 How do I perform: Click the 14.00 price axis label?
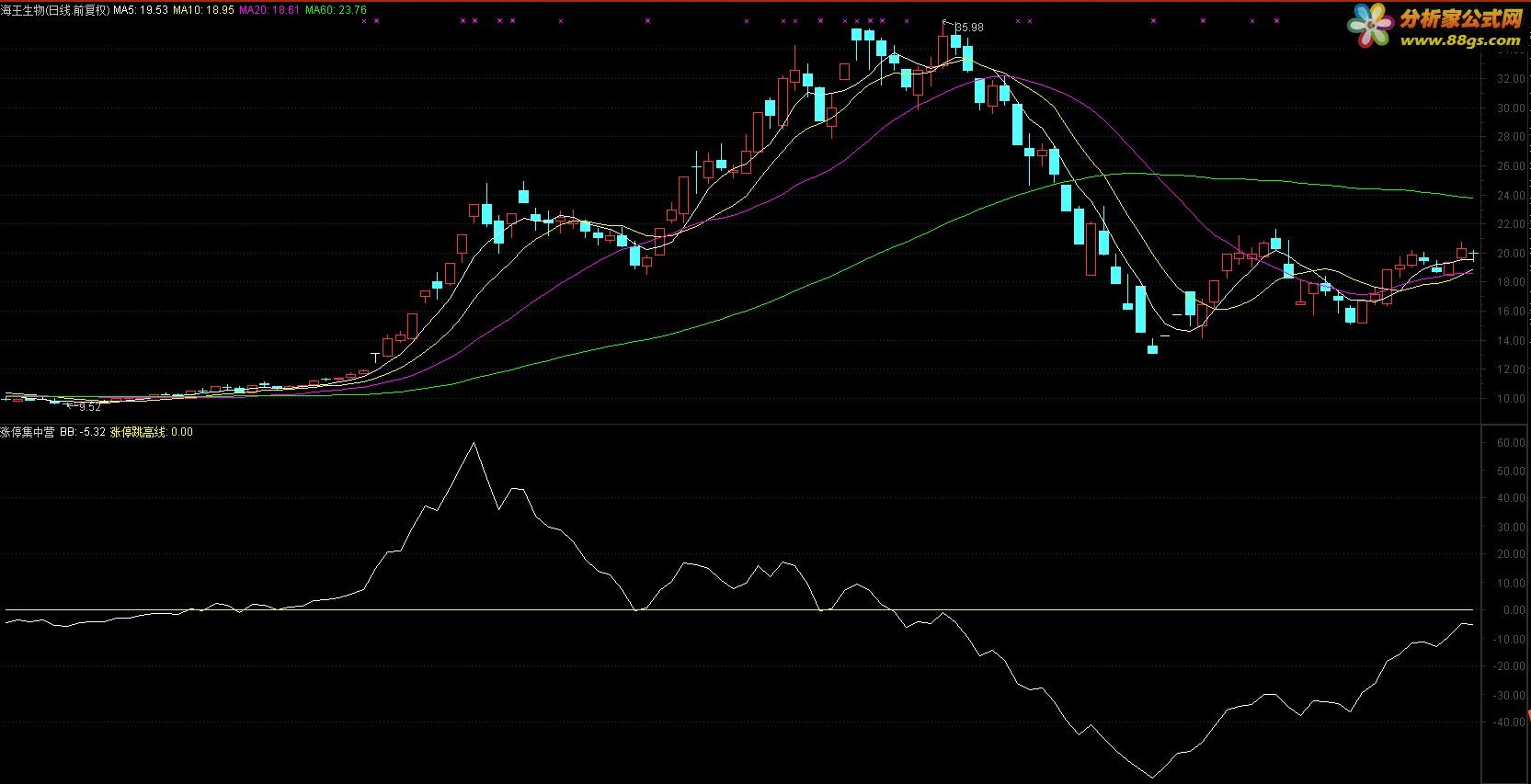[x=1512, y=341]
